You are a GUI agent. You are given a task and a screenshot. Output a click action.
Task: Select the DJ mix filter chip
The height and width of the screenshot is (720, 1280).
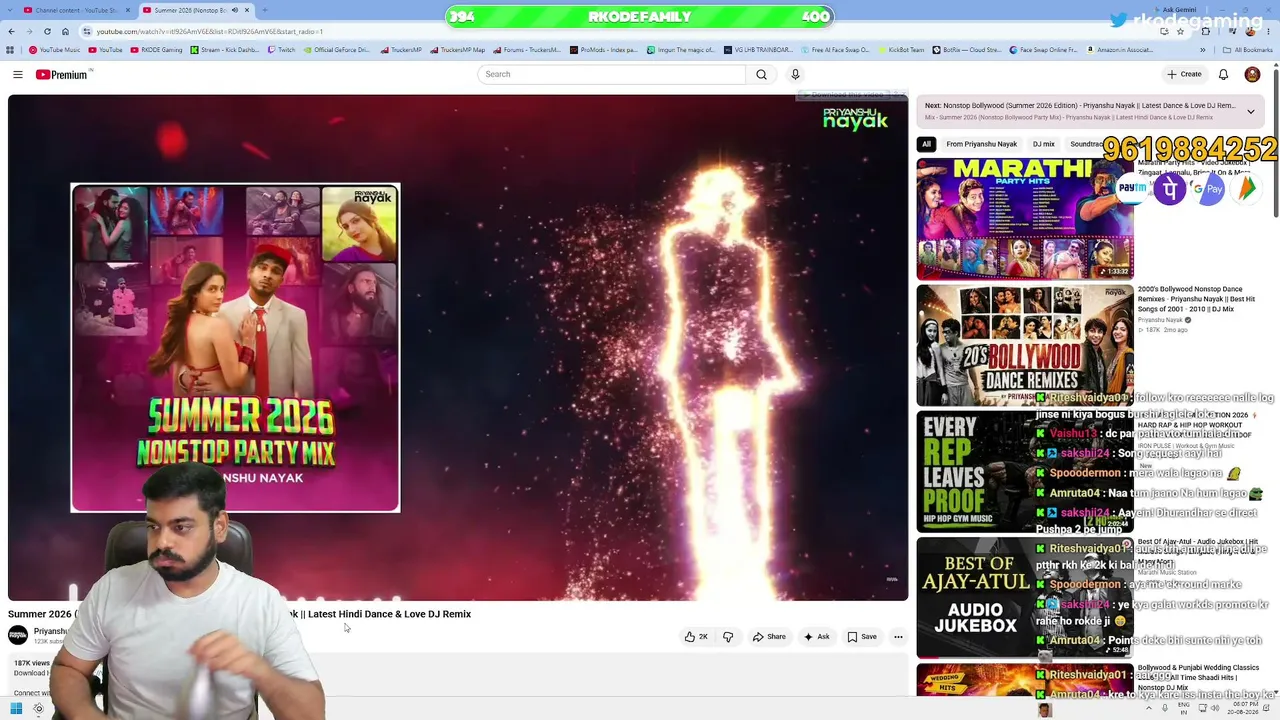(x=1044, y=144)
